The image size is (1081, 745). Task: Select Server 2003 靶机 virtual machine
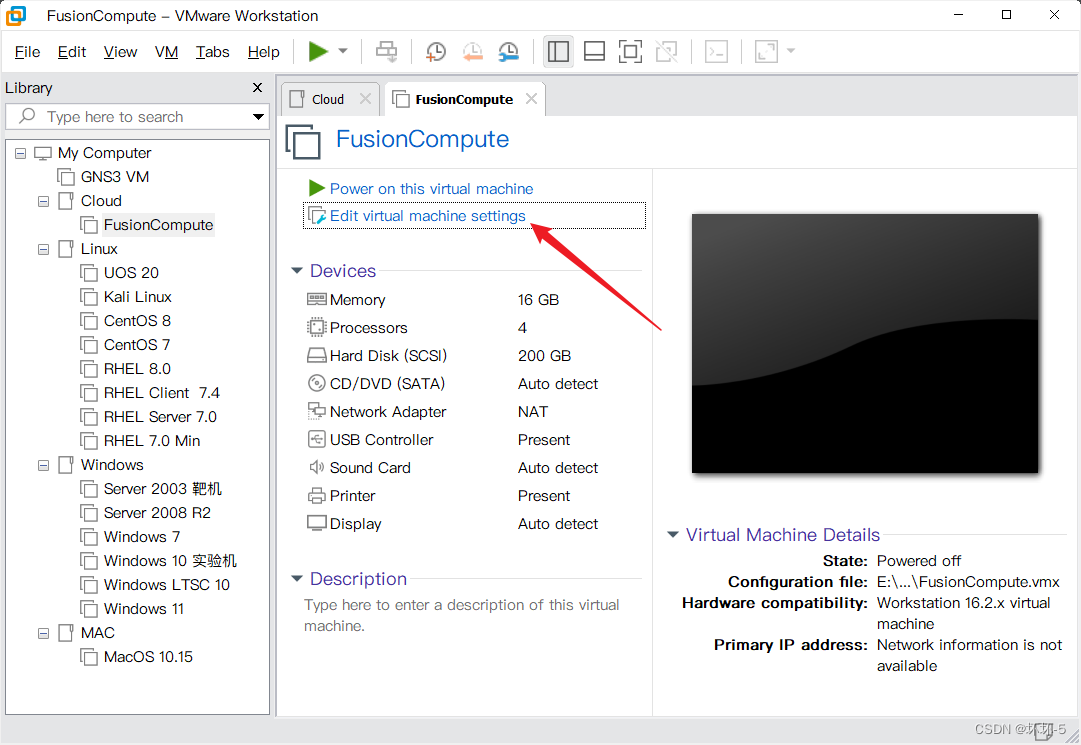point(162,489)
